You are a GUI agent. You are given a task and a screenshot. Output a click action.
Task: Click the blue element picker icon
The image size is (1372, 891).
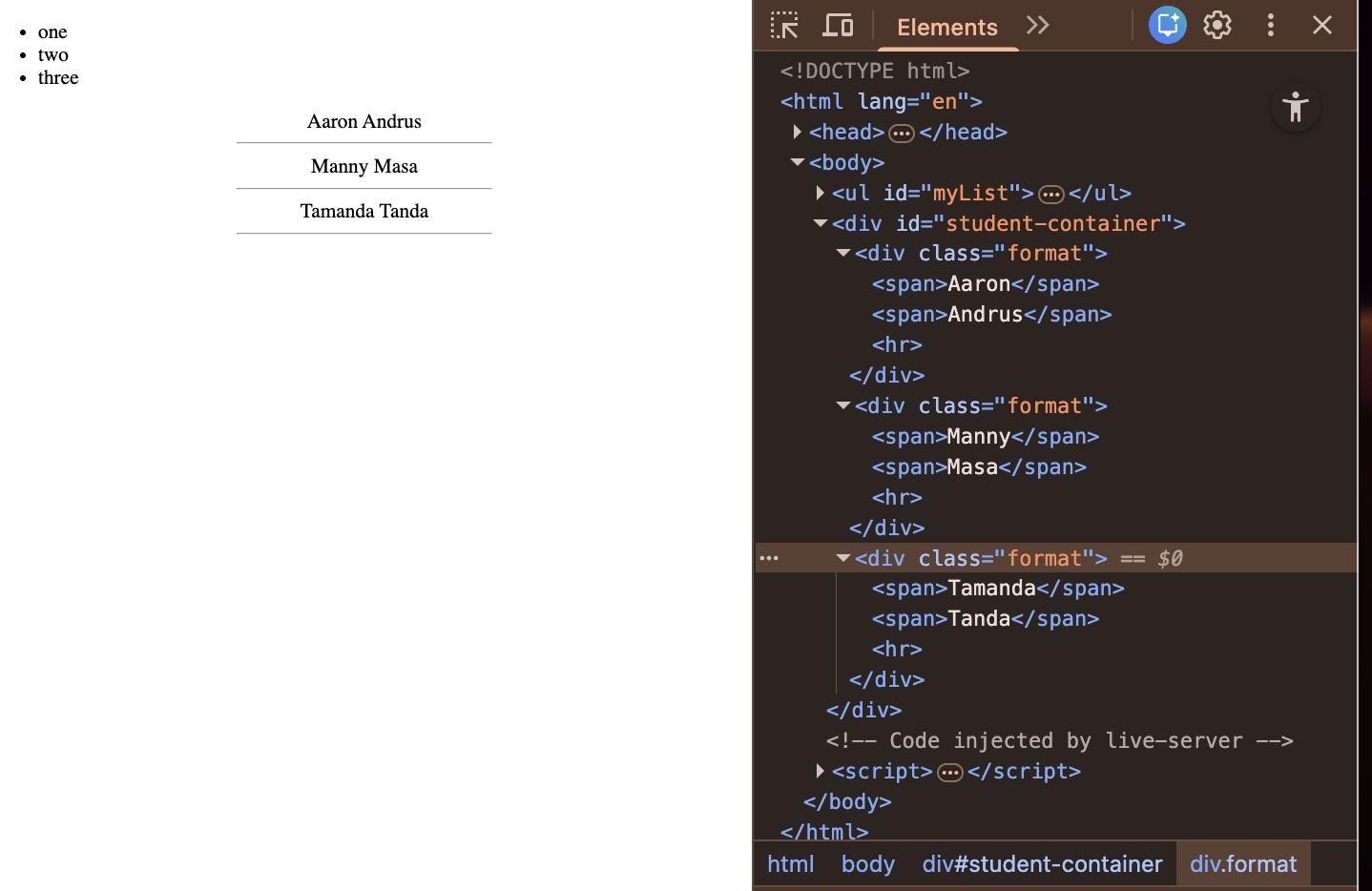(x=1167, y=25)
